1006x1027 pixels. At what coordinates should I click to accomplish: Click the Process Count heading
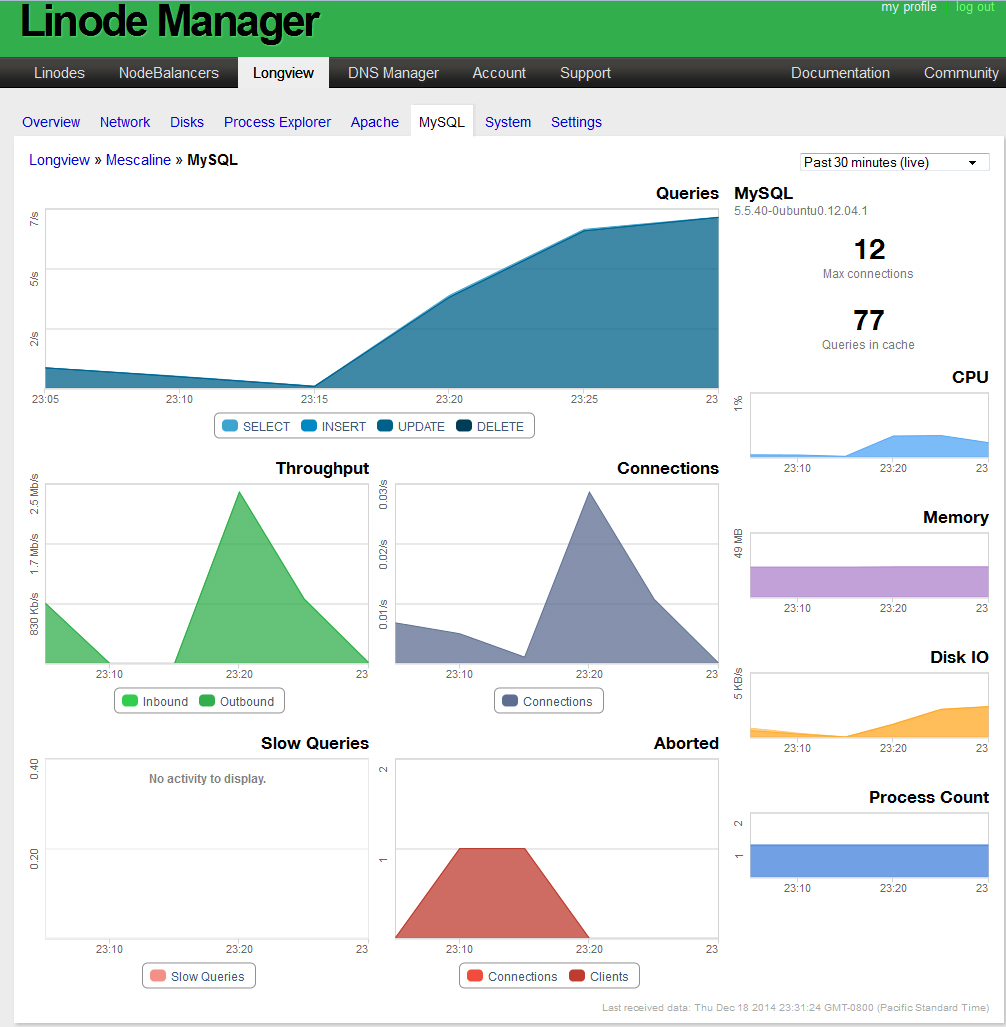coord(929,797)
